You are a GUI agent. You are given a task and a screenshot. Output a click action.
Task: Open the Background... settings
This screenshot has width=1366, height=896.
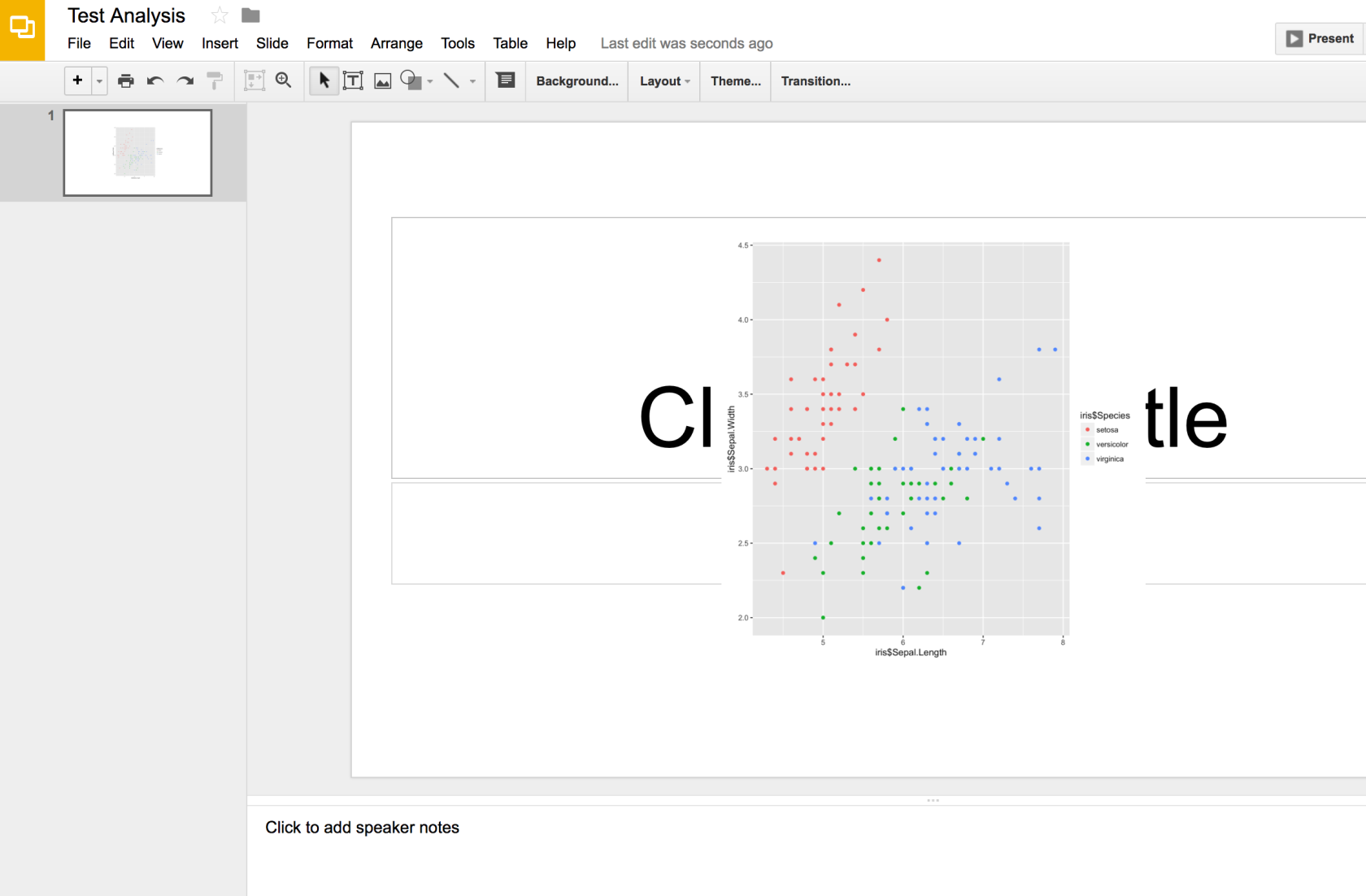pos(577,81)
